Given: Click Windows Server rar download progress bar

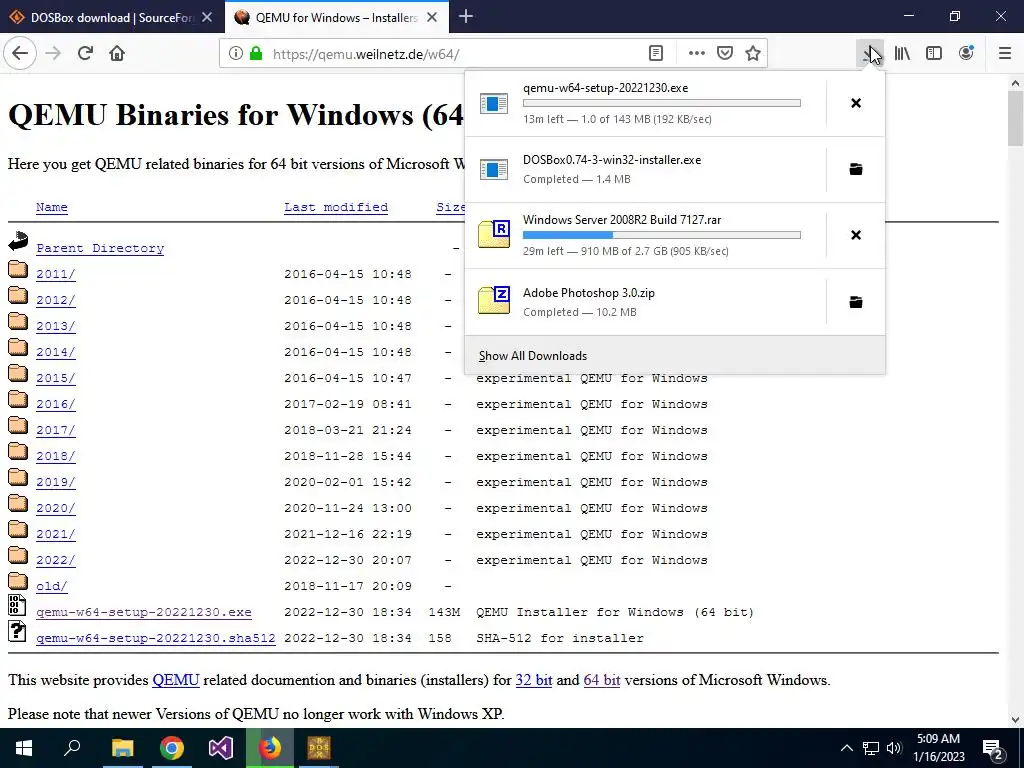Looking at the screenshot, I should (x=662, y=235).
